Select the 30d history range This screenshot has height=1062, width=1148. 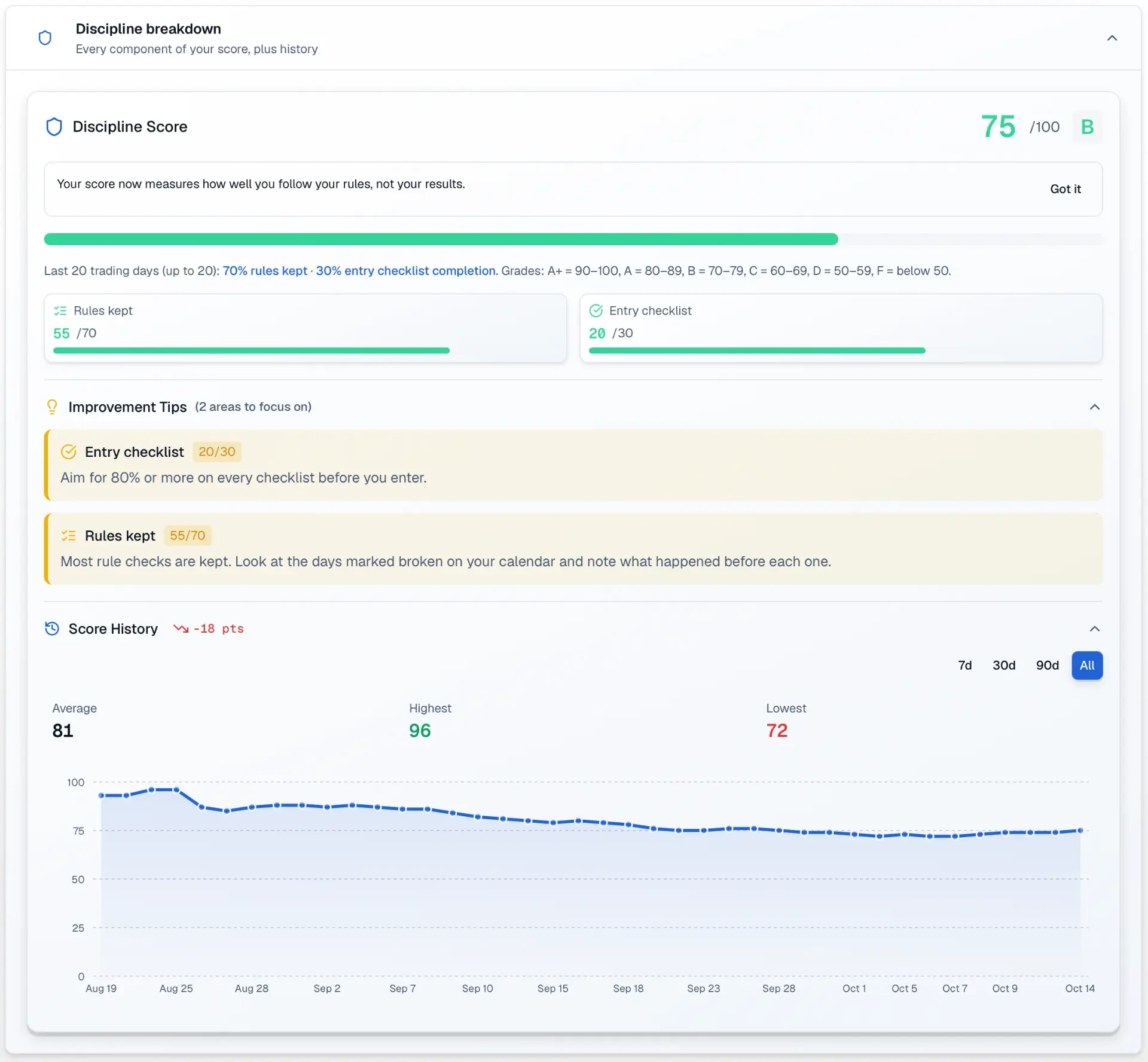click(1004, 666)
